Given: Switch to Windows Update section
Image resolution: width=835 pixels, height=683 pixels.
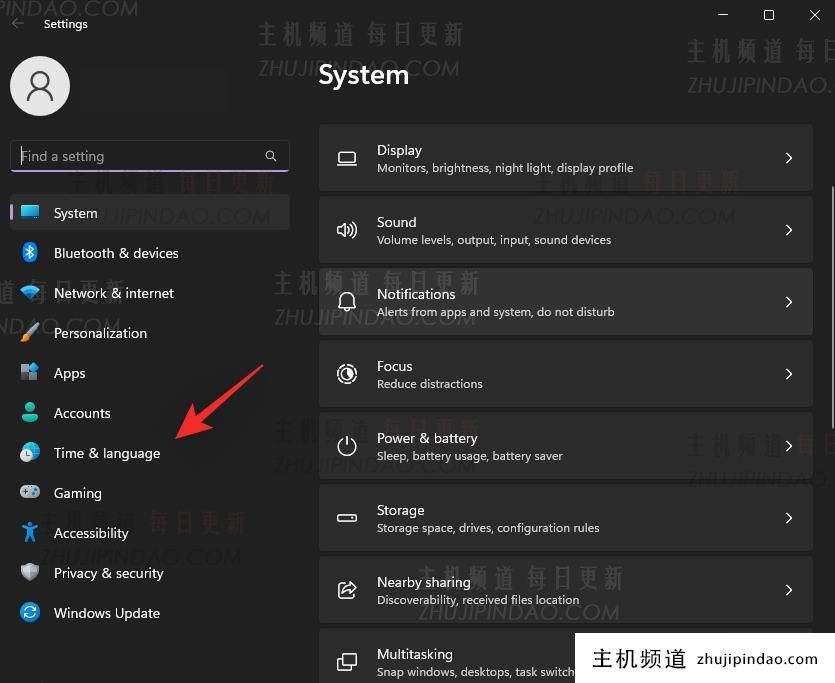Looking at the screenshot, I should point(106,613).
